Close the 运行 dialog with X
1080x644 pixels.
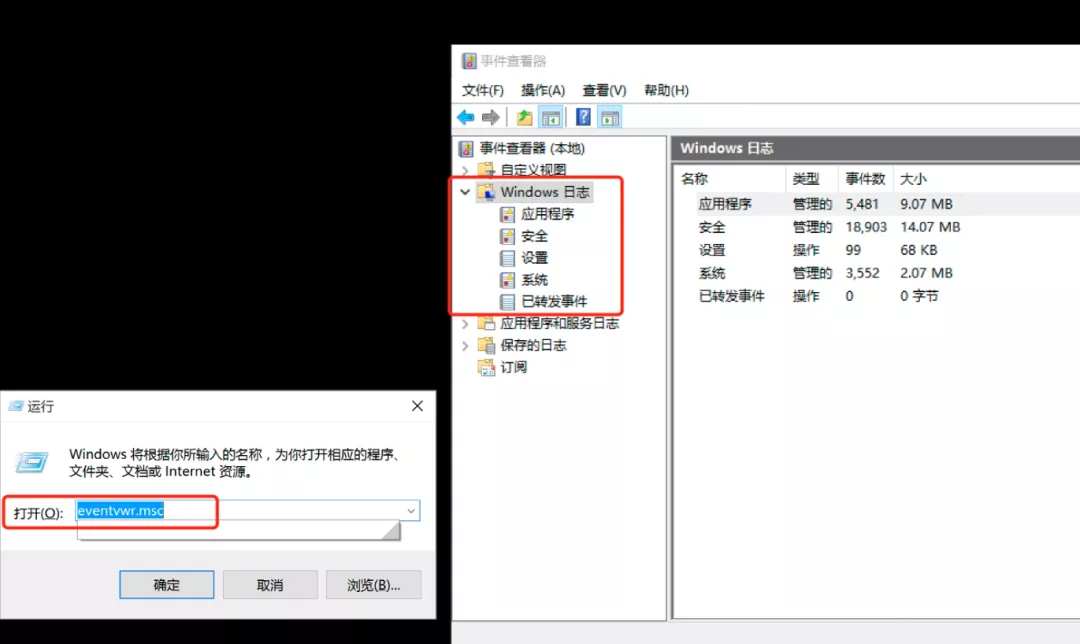pyautogui.click(x=417, y=406)
